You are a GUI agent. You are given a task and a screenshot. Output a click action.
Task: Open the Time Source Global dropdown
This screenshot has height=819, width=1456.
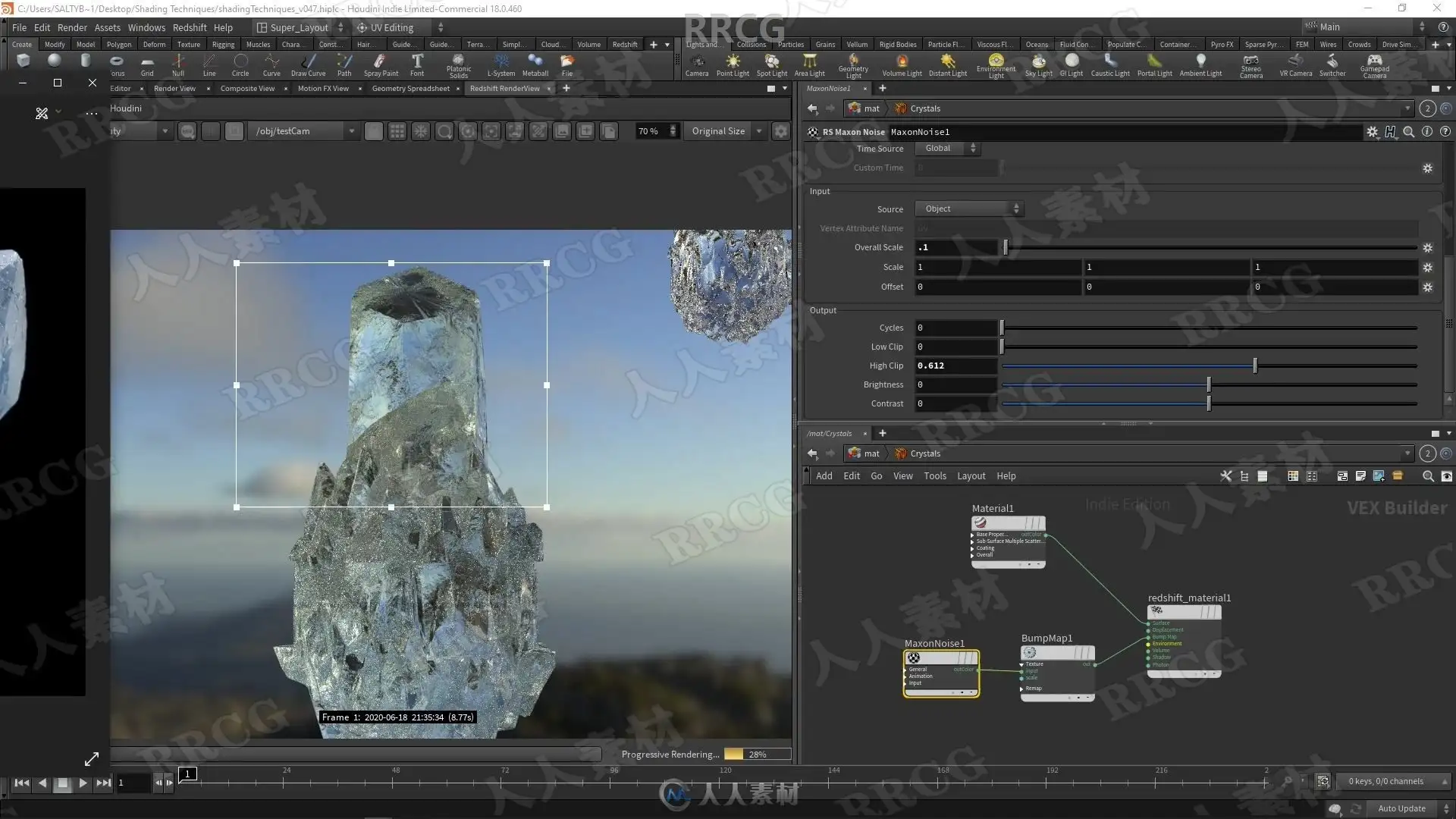tap(948, 149)
